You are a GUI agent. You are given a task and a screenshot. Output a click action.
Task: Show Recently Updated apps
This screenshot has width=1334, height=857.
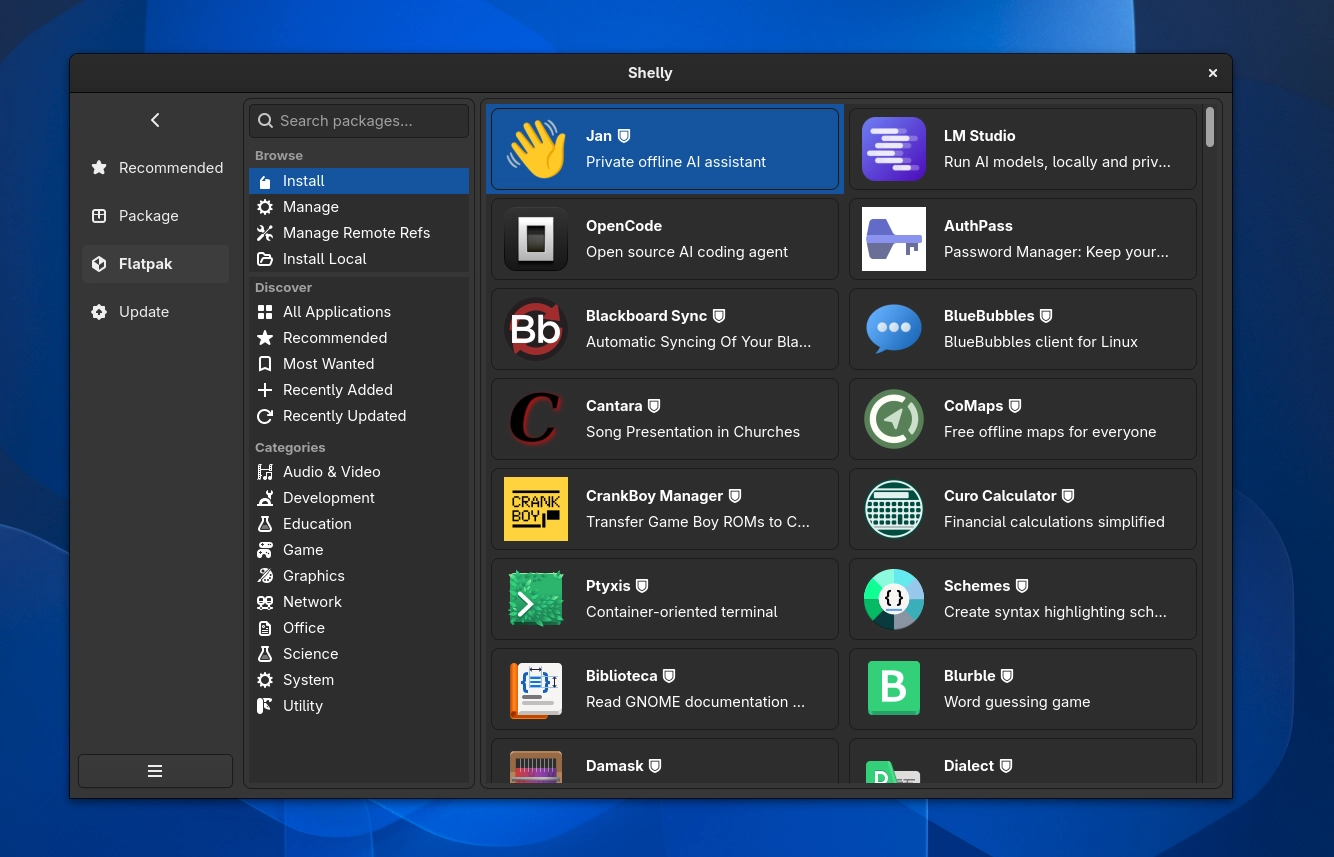coord(359,416)
